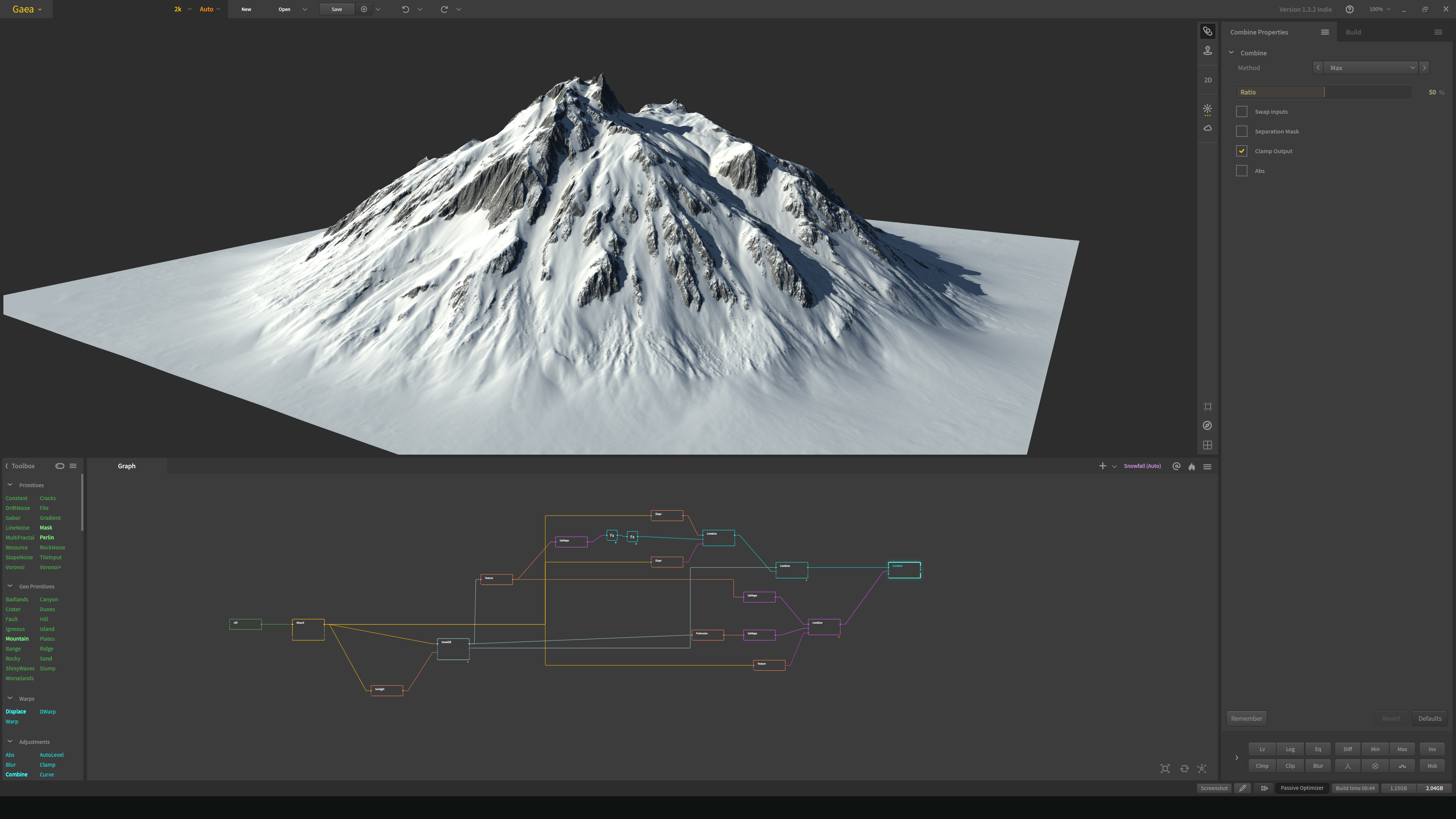Image resolution: width=1456 pixels, height=819 pixels.
Task: Click the Defaults button
Action: 1429,719
